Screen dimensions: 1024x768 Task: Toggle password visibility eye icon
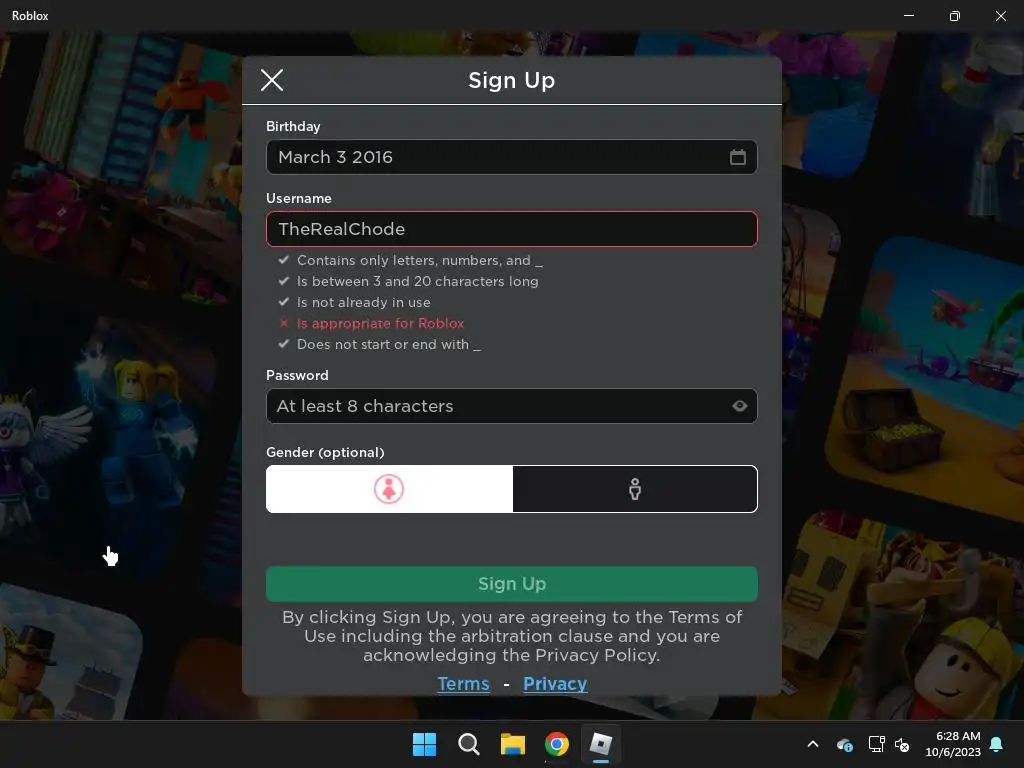tap(739, 406)
